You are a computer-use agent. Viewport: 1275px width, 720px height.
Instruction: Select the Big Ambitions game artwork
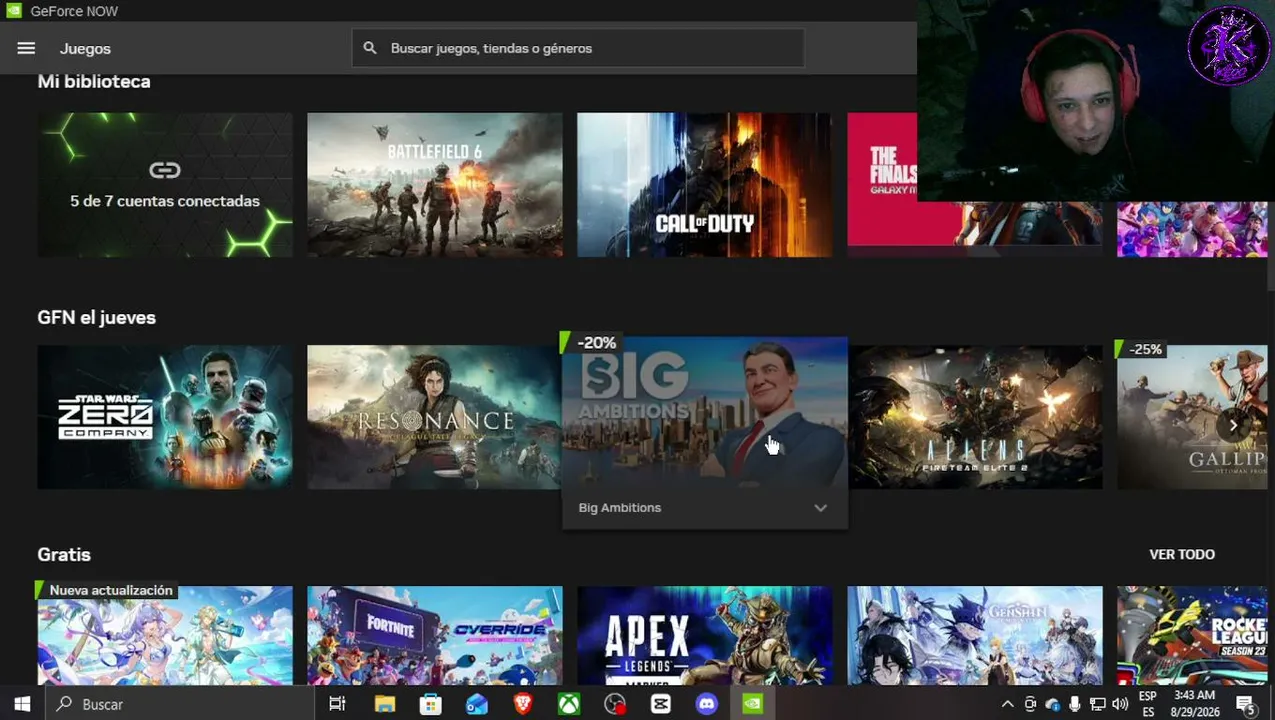click(704, 412)
